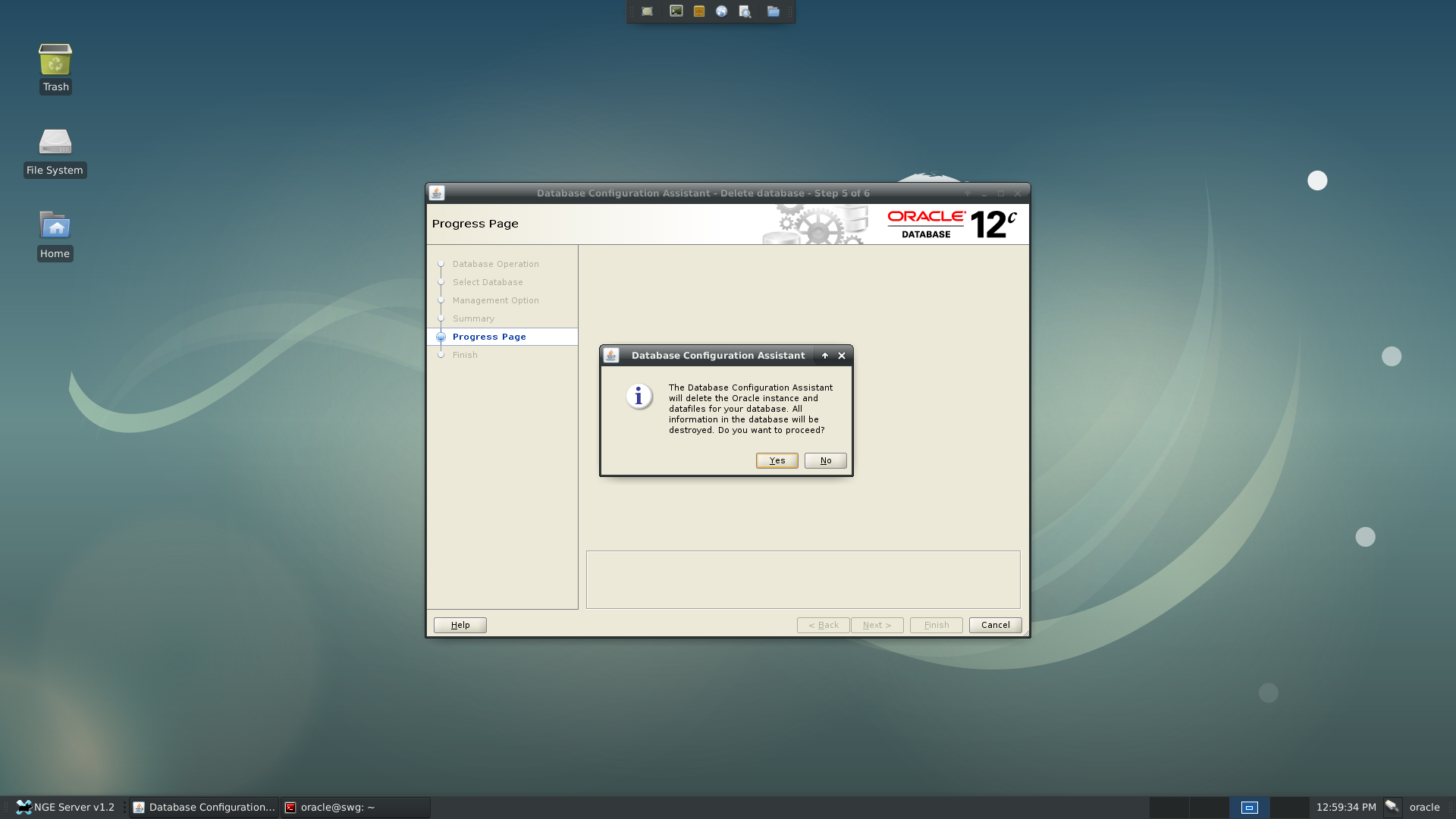The image size is (1456, 819).
Task: Switch to the active third workspace
Action: click(x=1249, y=807)
